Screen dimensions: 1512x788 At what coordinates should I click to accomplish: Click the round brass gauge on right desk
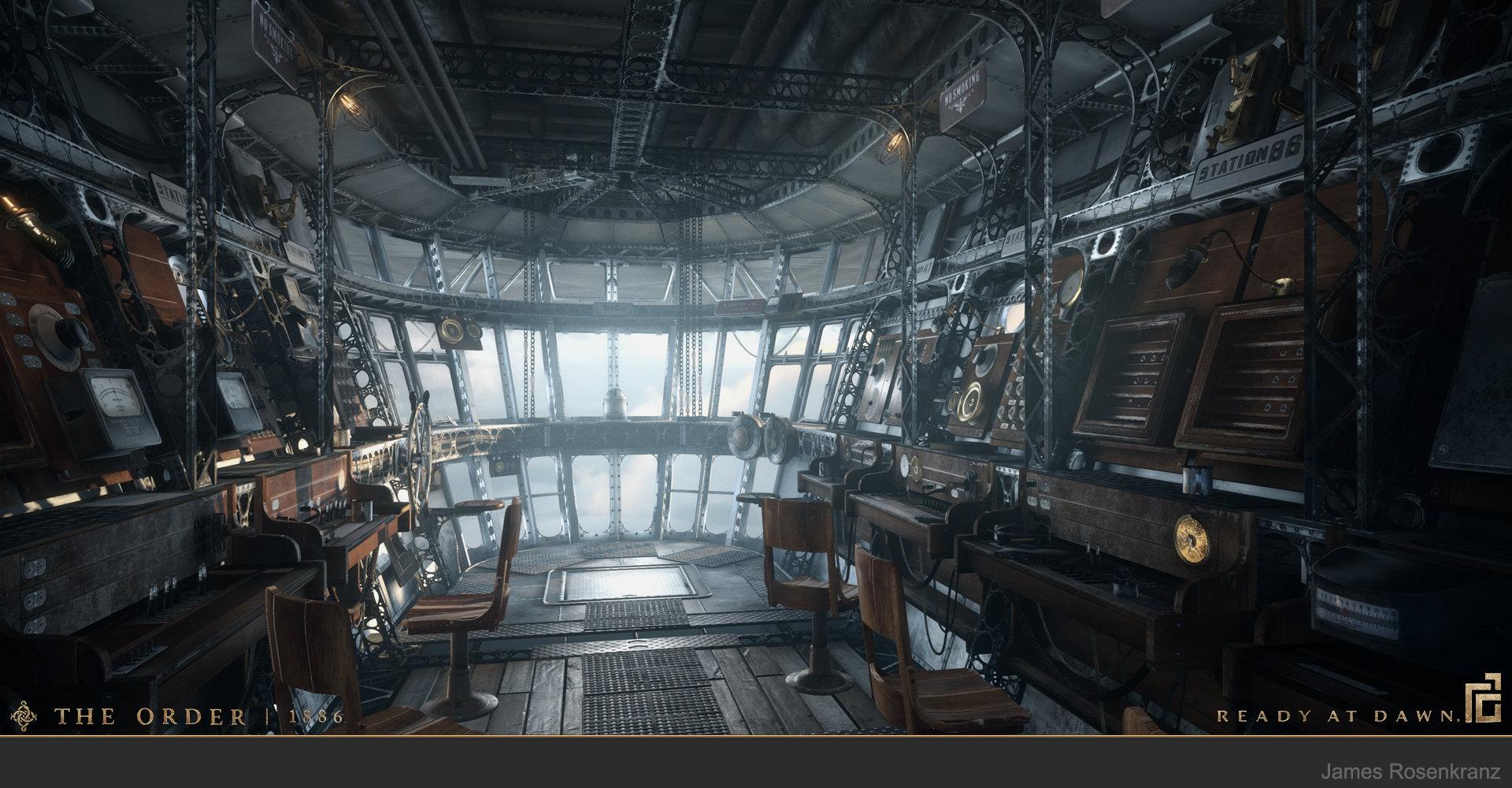point(1190,535)
